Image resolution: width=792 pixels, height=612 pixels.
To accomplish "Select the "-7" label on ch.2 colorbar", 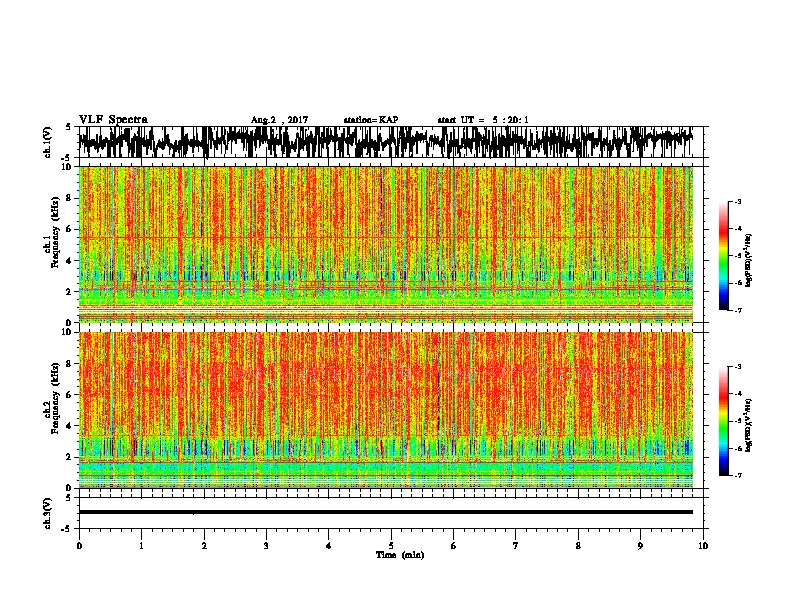I will 737,475.
